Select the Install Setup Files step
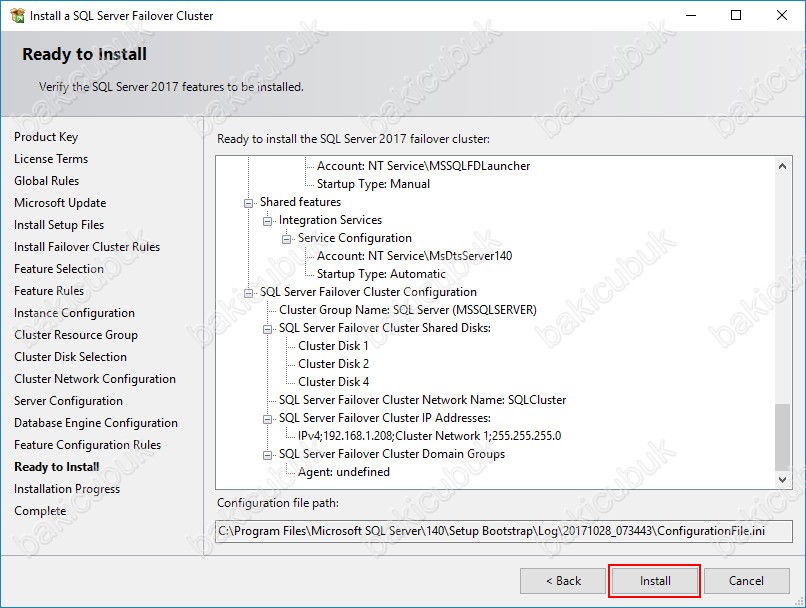Viewport: 806px width, 608px height. 59,225
